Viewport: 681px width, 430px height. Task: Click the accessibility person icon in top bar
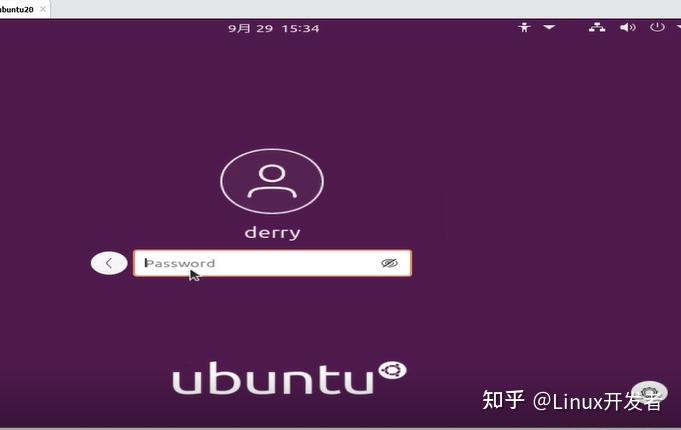[x=524, y=28]
